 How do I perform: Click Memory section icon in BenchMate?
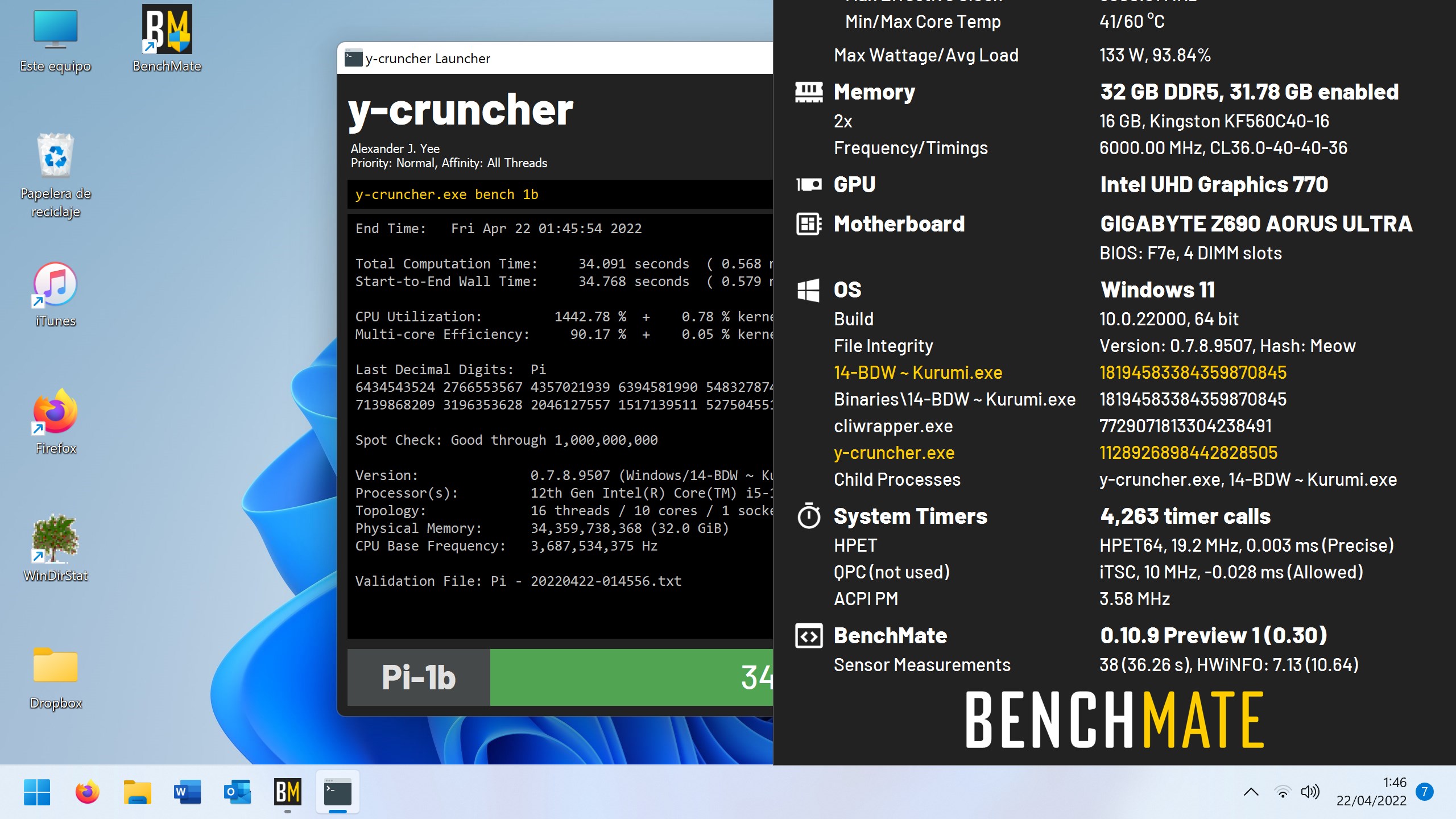click(x=808, y=92)
